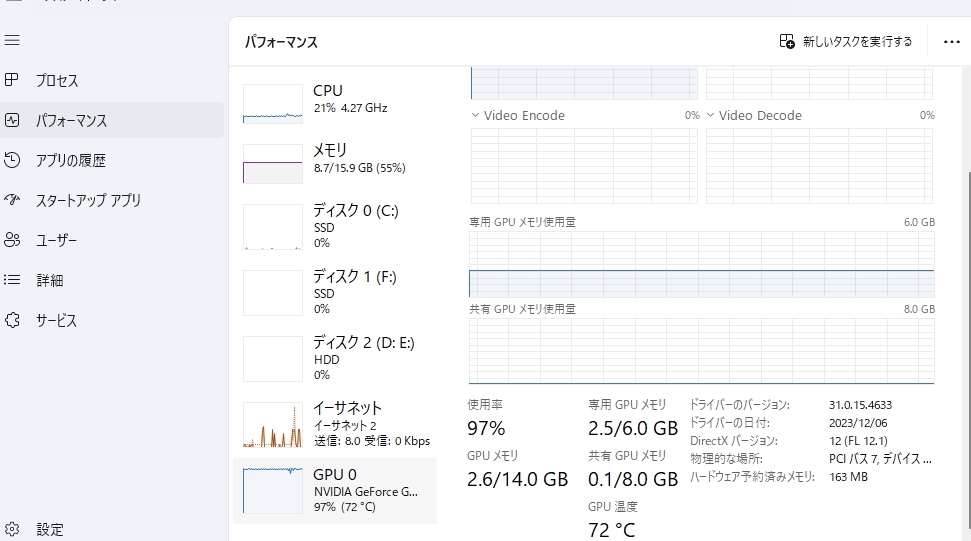Expand the Video Encode graph dropdown
This screenshot has height=541, width=971.
[x=476, y=116]
